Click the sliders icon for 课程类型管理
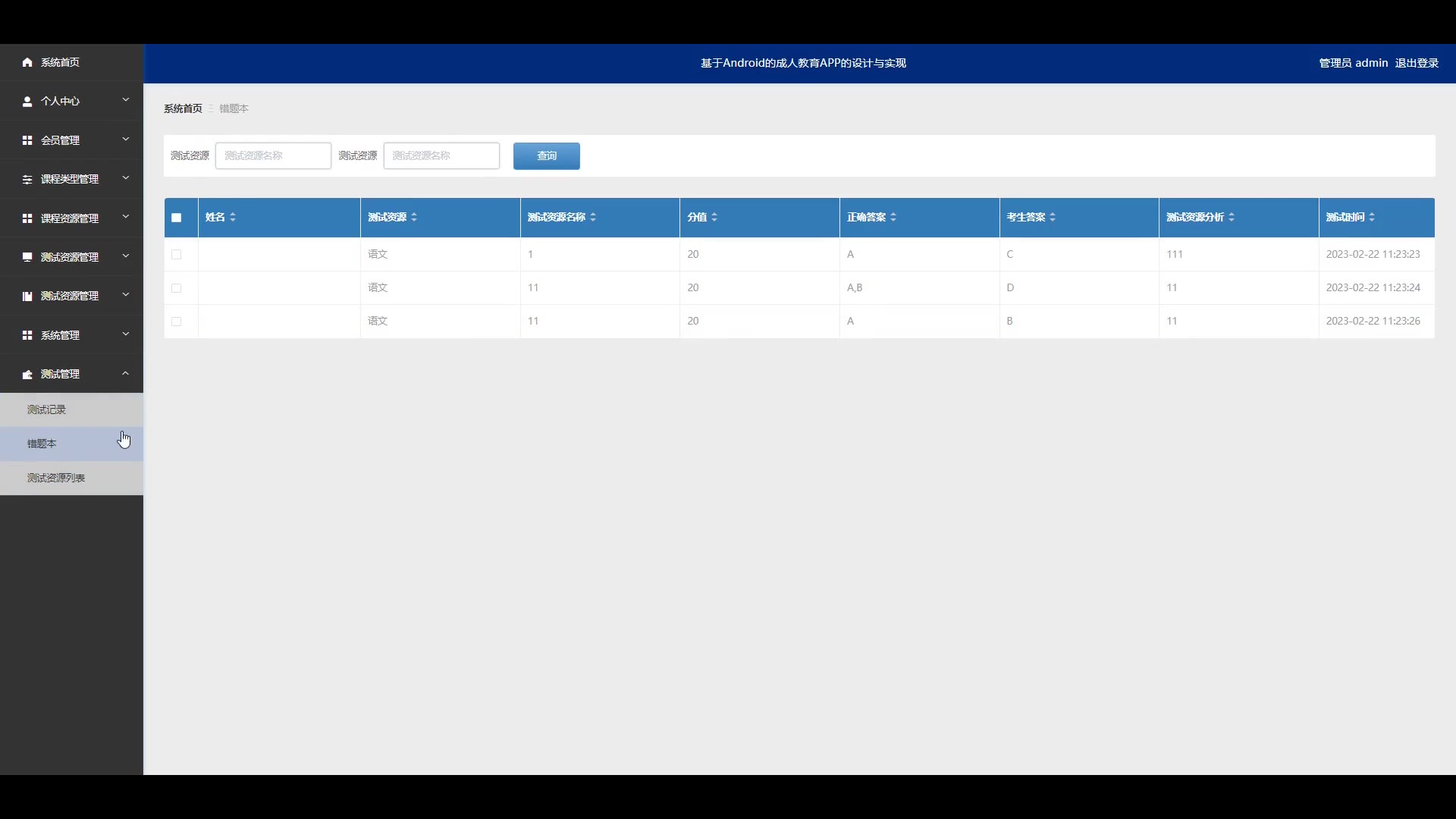This screenshot has width=1456, height=819. (27, 179)
